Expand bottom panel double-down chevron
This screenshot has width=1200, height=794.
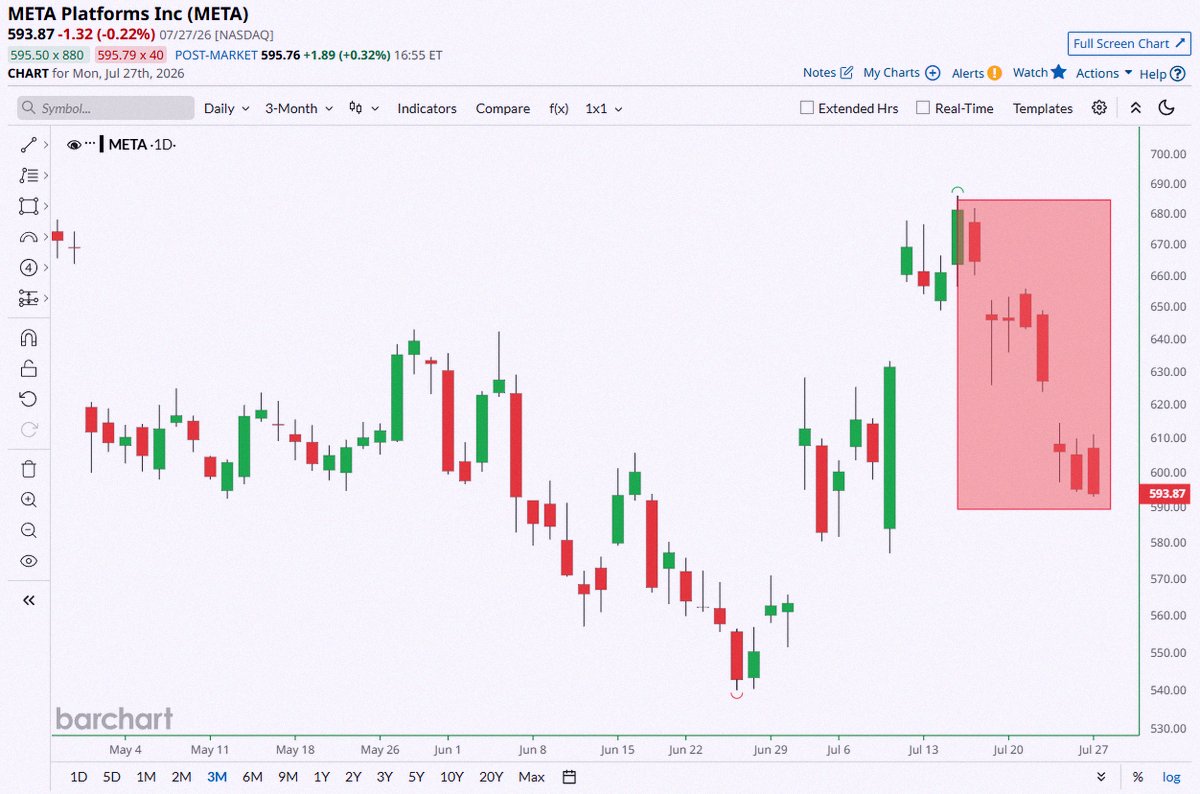(1101, 777)
